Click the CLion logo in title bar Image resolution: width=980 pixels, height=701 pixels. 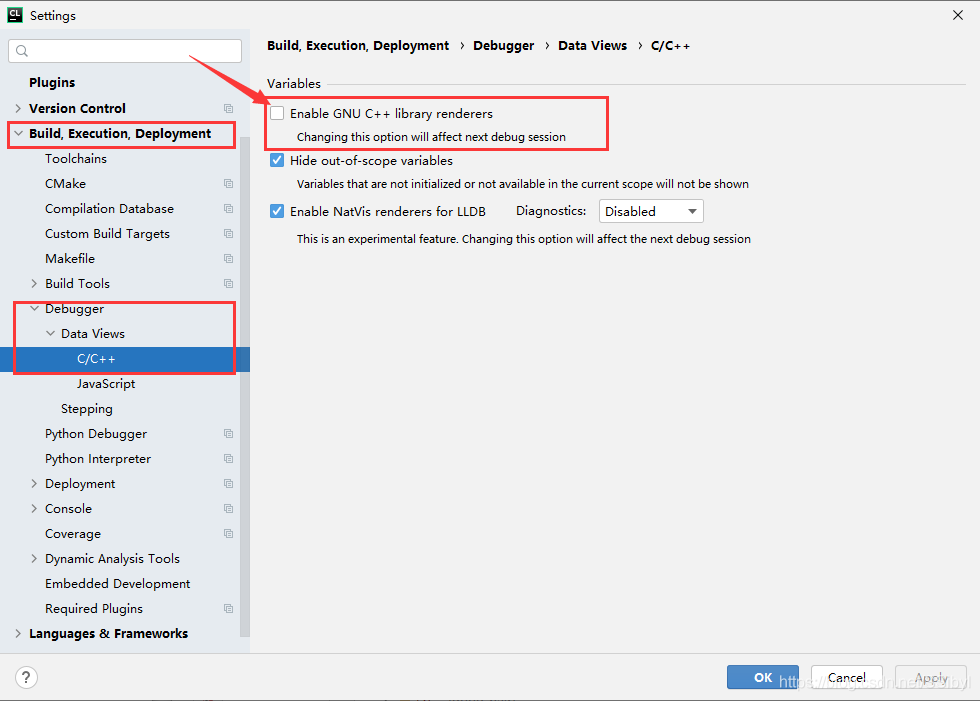click(x=15, y=15)
